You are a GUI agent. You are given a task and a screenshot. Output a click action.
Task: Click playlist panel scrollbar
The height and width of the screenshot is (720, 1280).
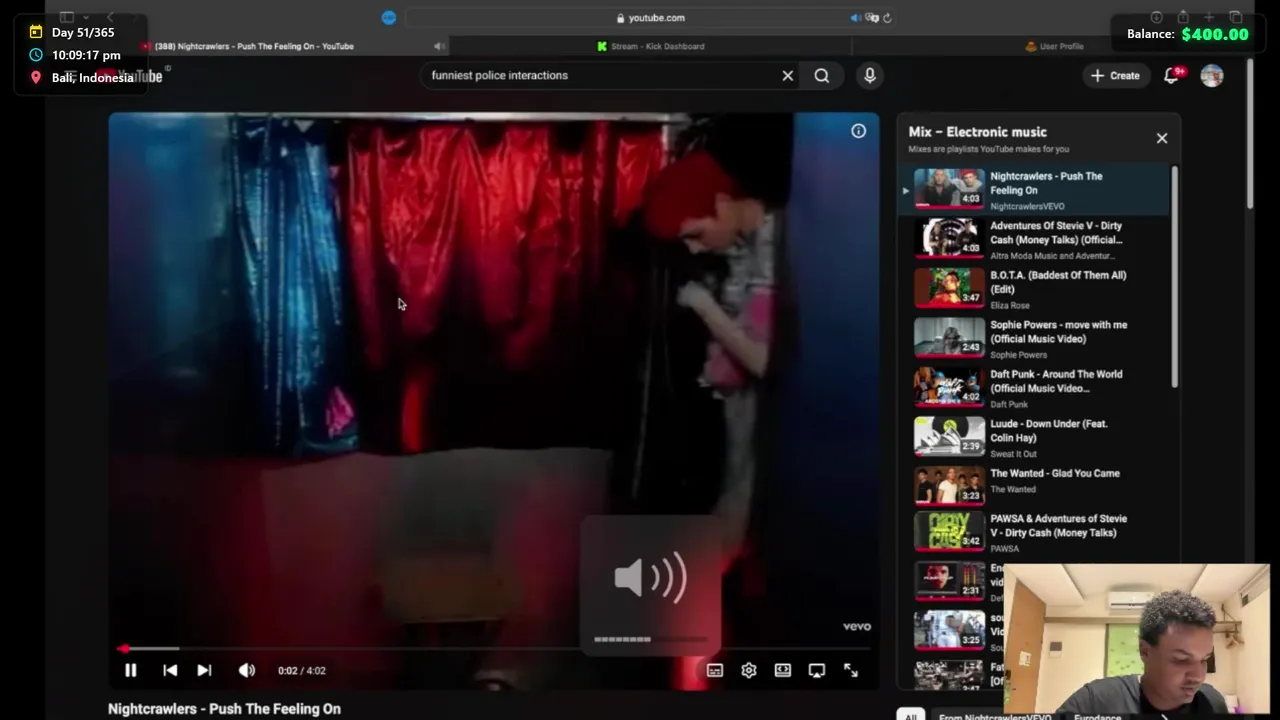[x=1175, y=278]
